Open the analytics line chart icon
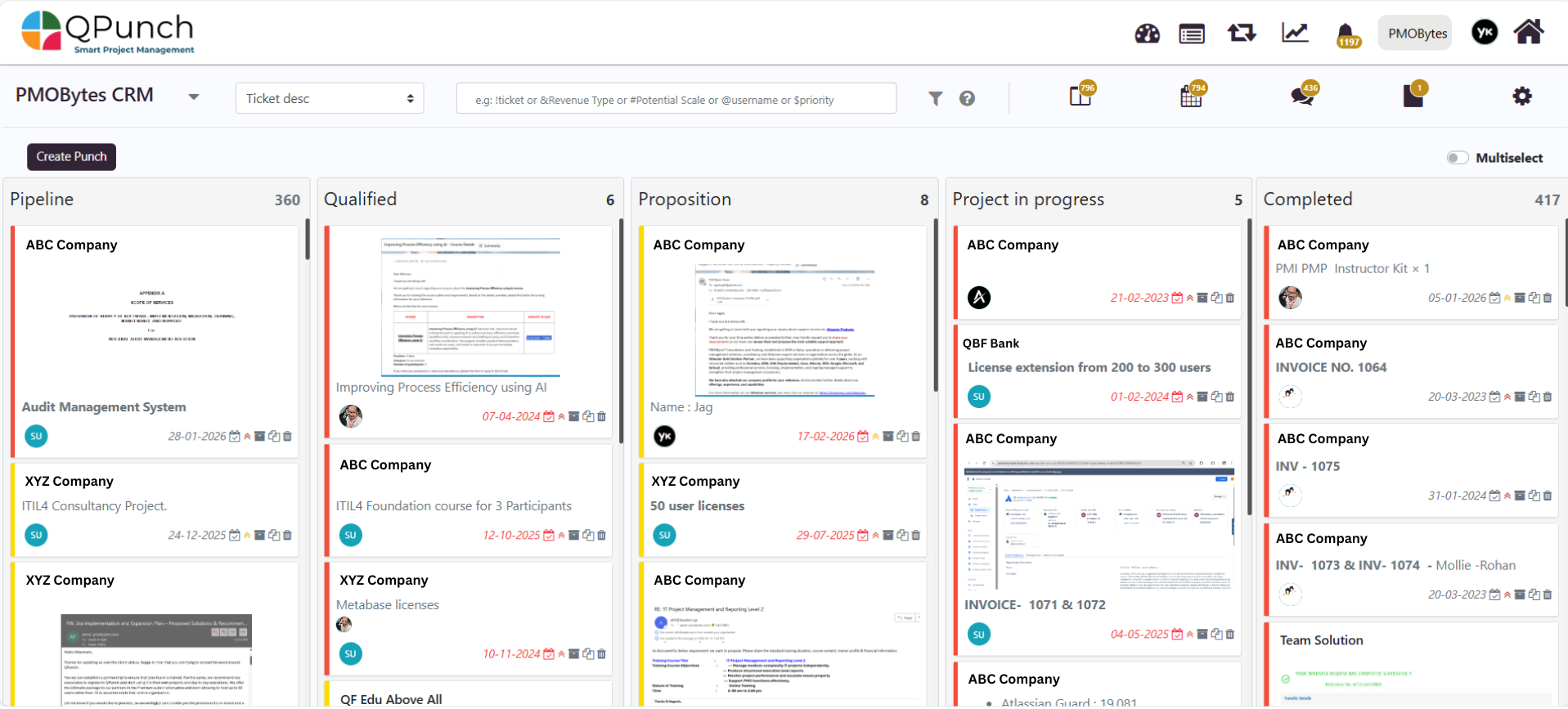This screenshot has width=1568, height=709. point(1295,34)
